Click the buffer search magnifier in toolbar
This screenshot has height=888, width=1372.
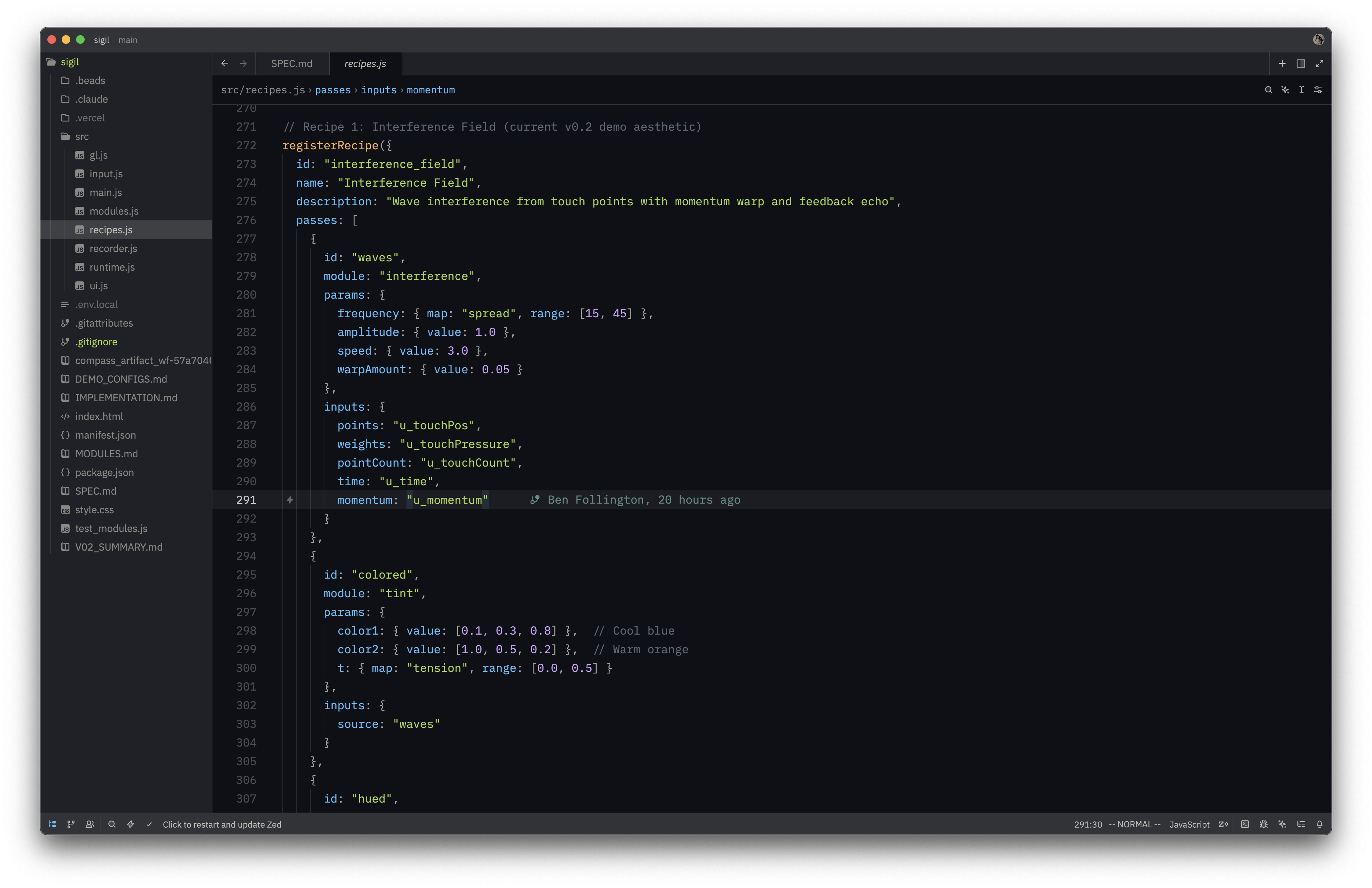coord(1268,90)
